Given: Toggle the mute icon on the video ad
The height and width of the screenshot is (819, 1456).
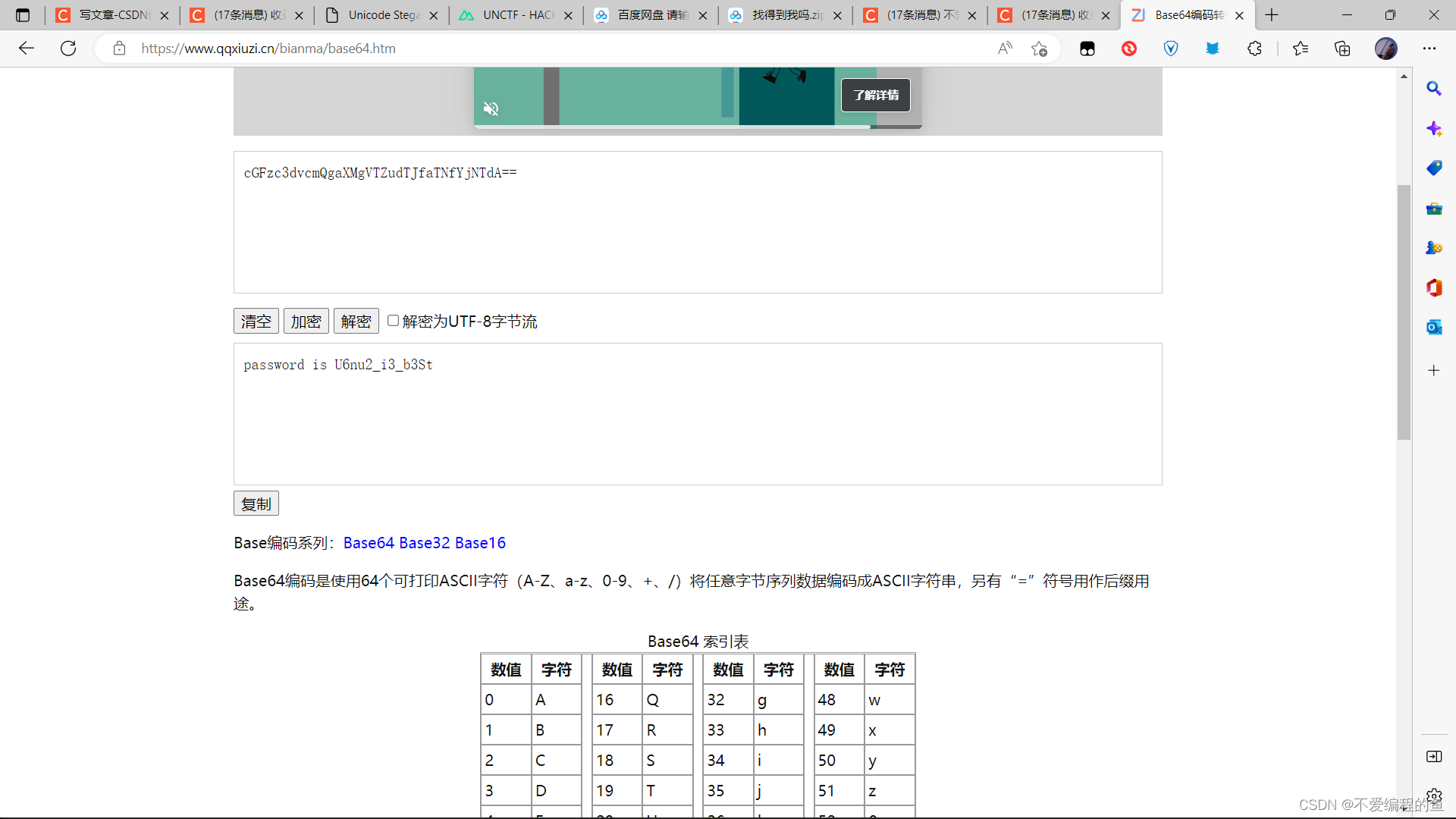Looking at the screenshot, I should click(491, 108).
